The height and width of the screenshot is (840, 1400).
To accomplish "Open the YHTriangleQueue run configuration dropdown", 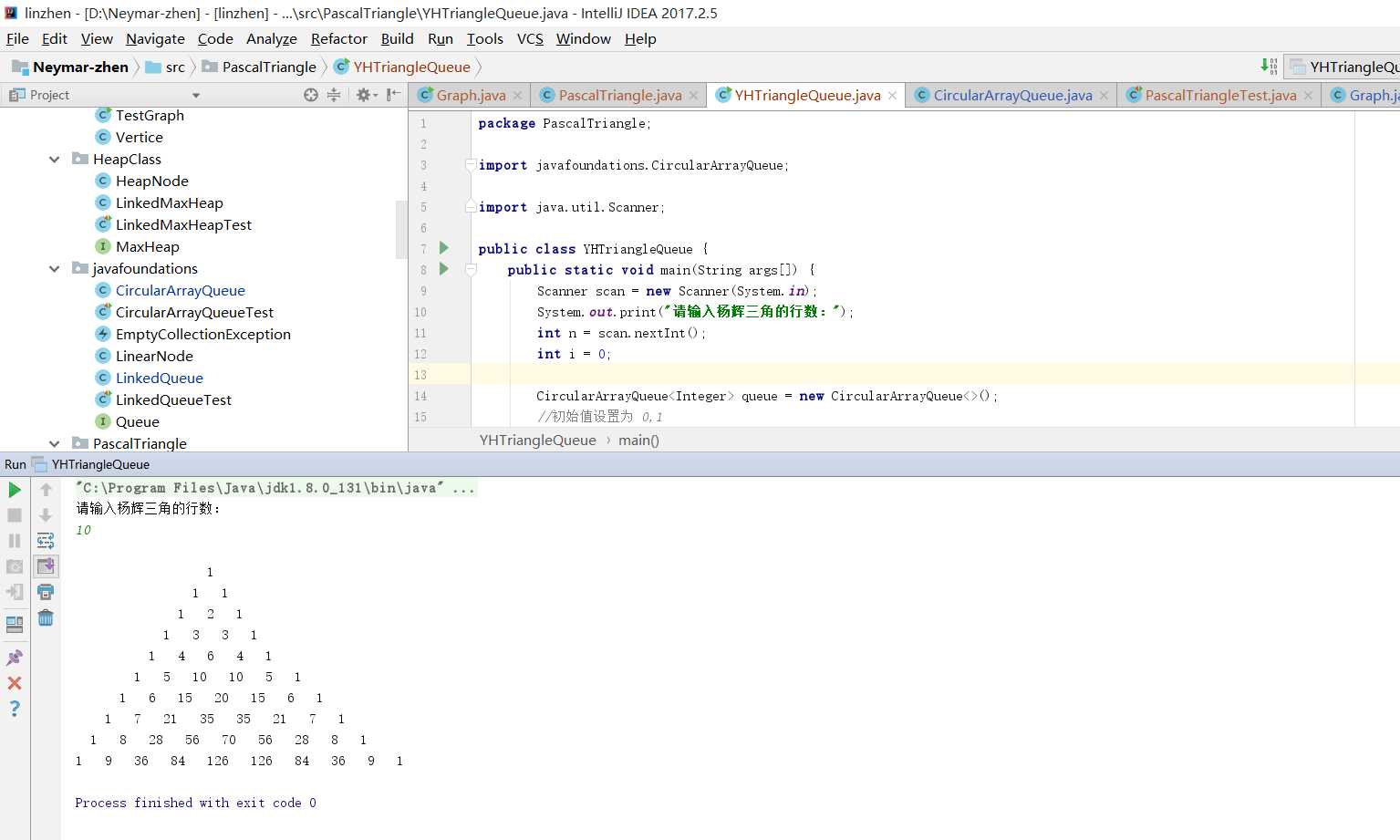I will pos(1343,67).
